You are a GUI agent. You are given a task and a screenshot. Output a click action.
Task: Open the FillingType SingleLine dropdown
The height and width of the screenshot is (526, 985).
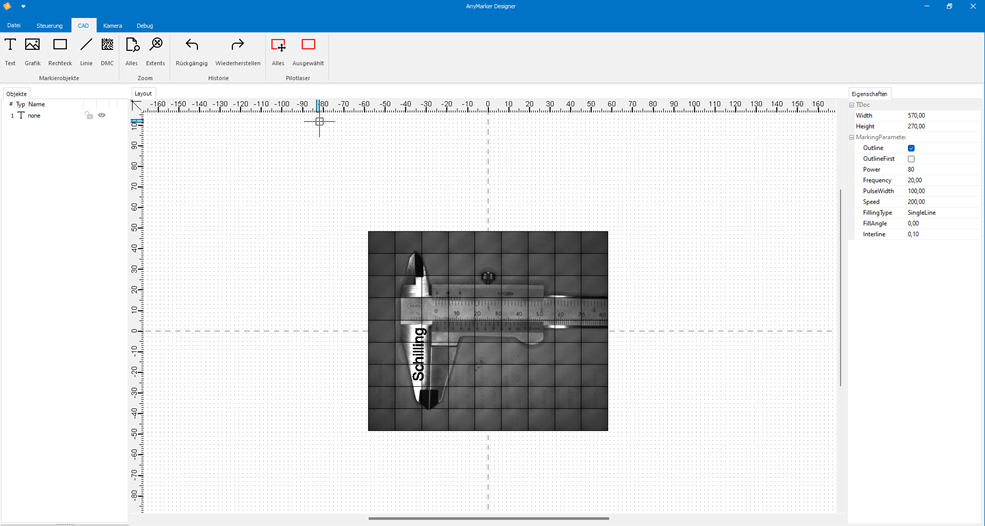[x=940, y=213]
